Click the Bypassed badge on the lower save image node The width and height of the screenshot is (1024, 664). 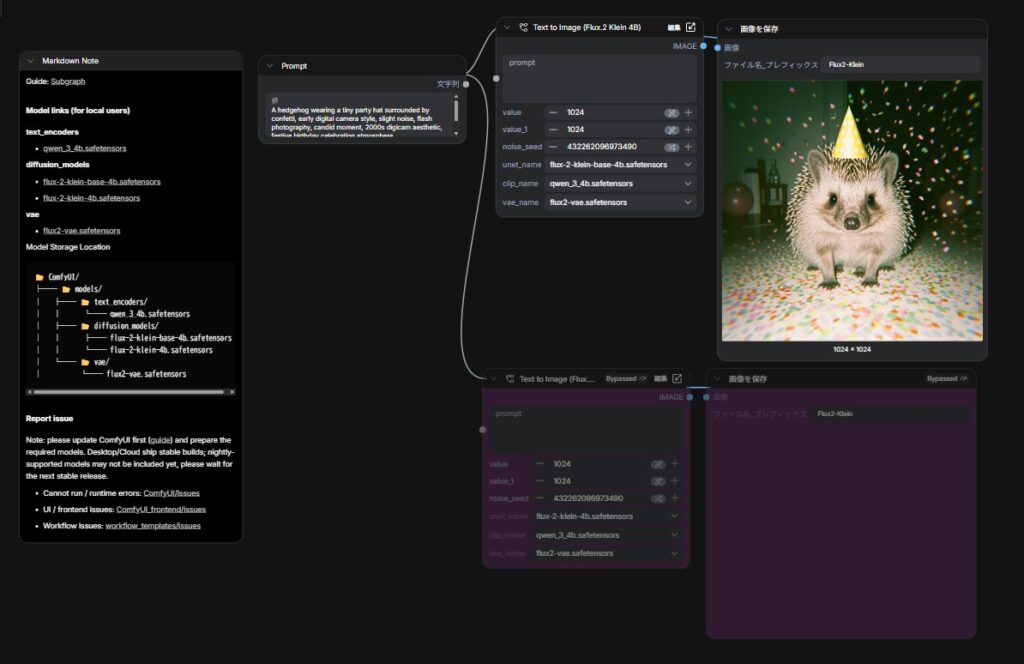click(946, 379)
